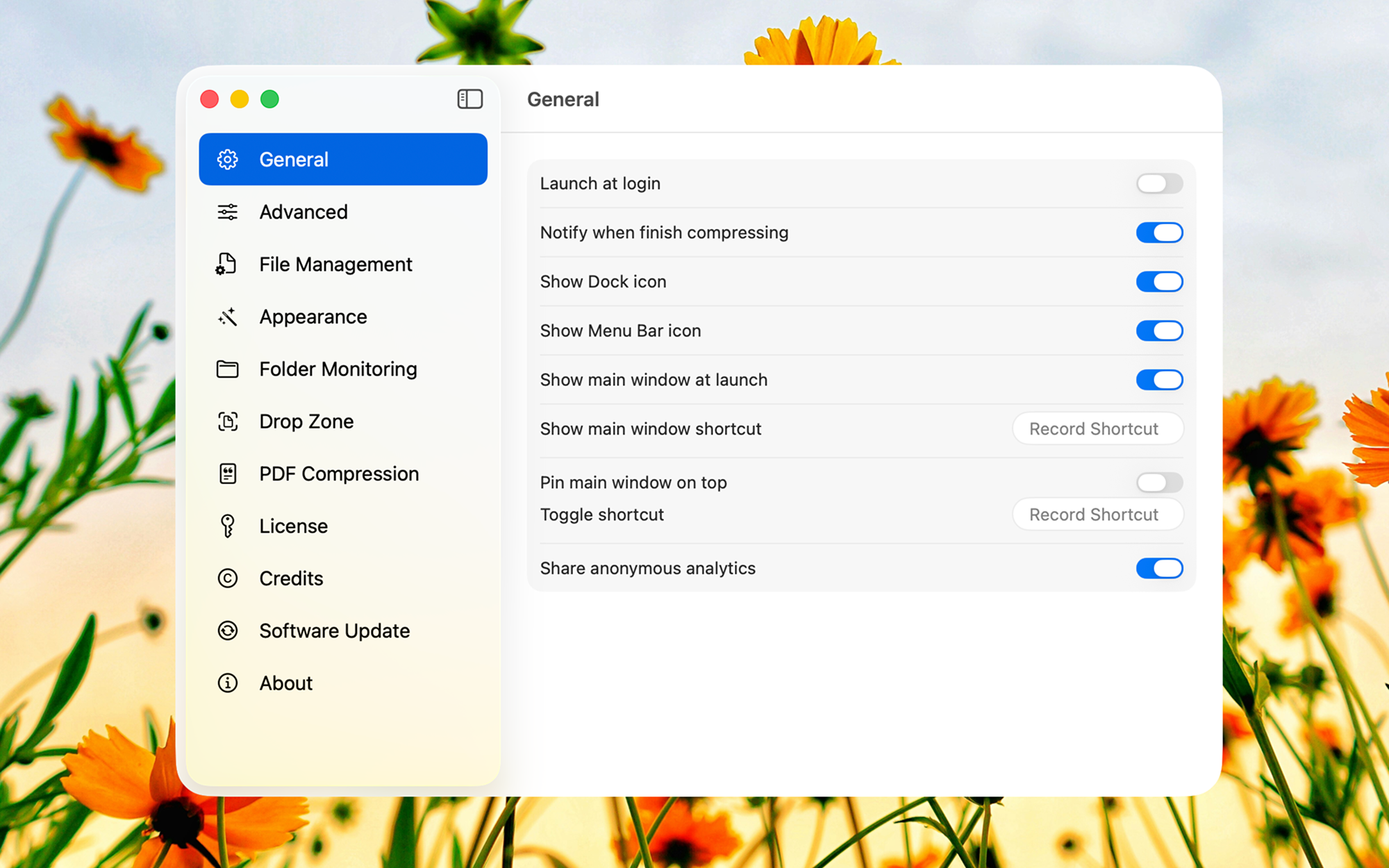Click the Appearance magic wand icon
Viewport: 1389px width, 868px height.
[x=227, y=317]
